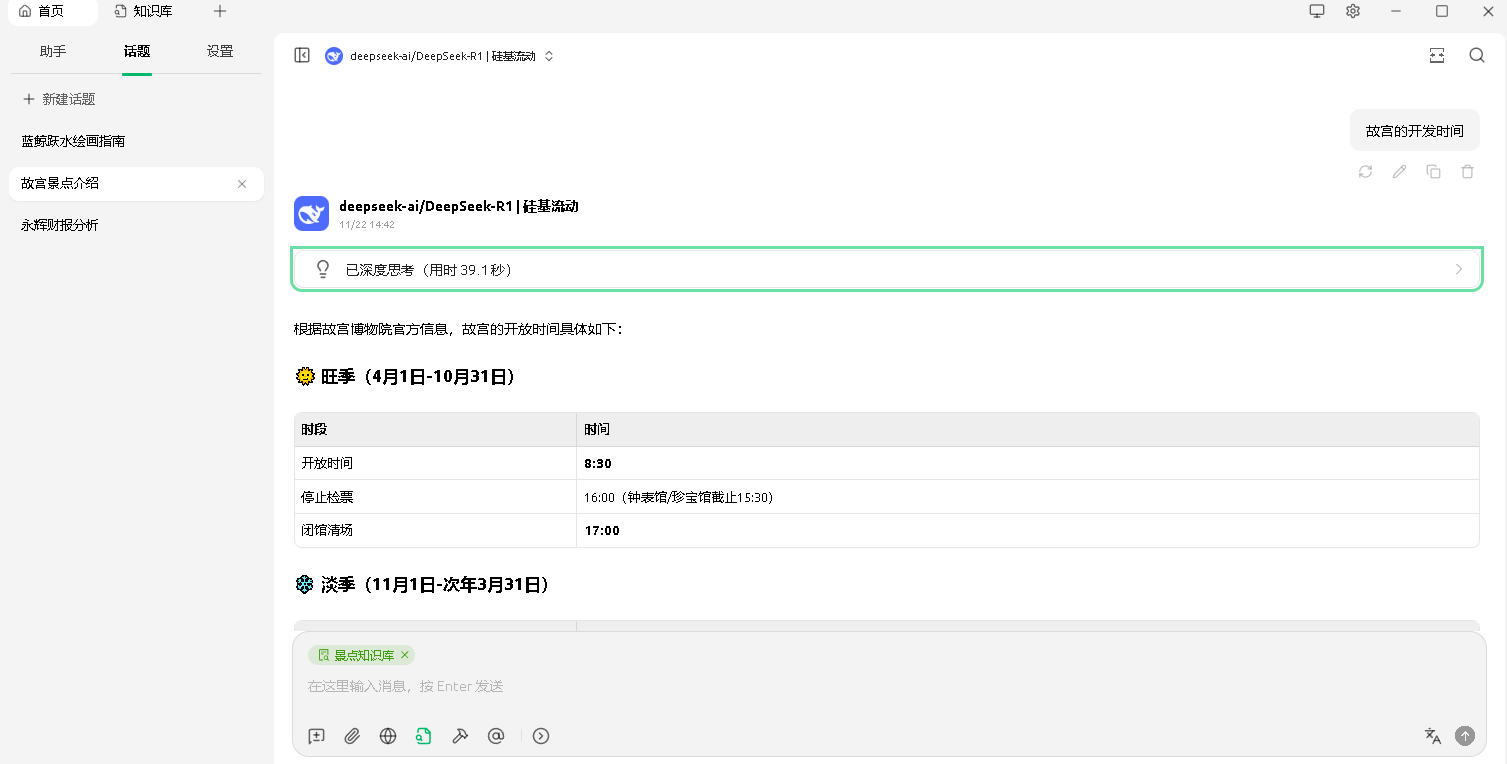The width and height of the screenshot is (1507, 764).
Task: Click the model name deepseek-ai/DeepSeek-R1 in reply header
Action: (x=459, y=206)
